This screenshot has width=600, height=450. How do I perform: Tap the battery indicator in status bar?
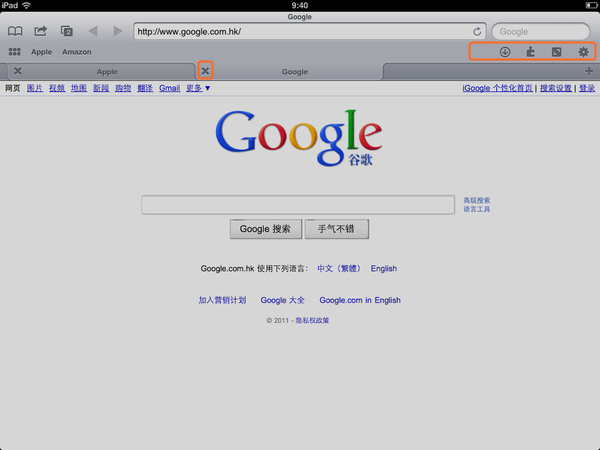click(x=591, y=5)
